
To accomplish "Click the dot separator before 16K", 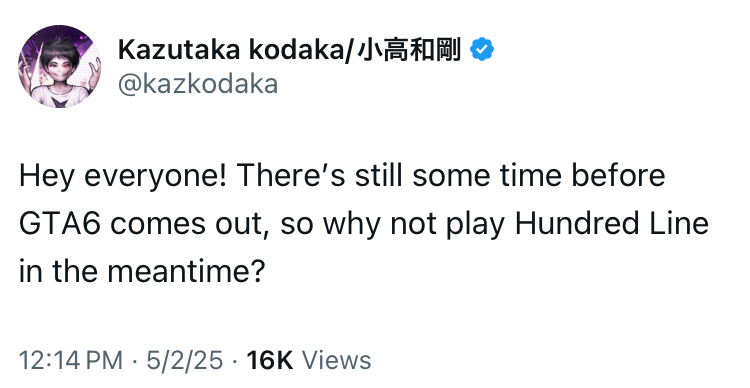I will click(x=234, y=361).
